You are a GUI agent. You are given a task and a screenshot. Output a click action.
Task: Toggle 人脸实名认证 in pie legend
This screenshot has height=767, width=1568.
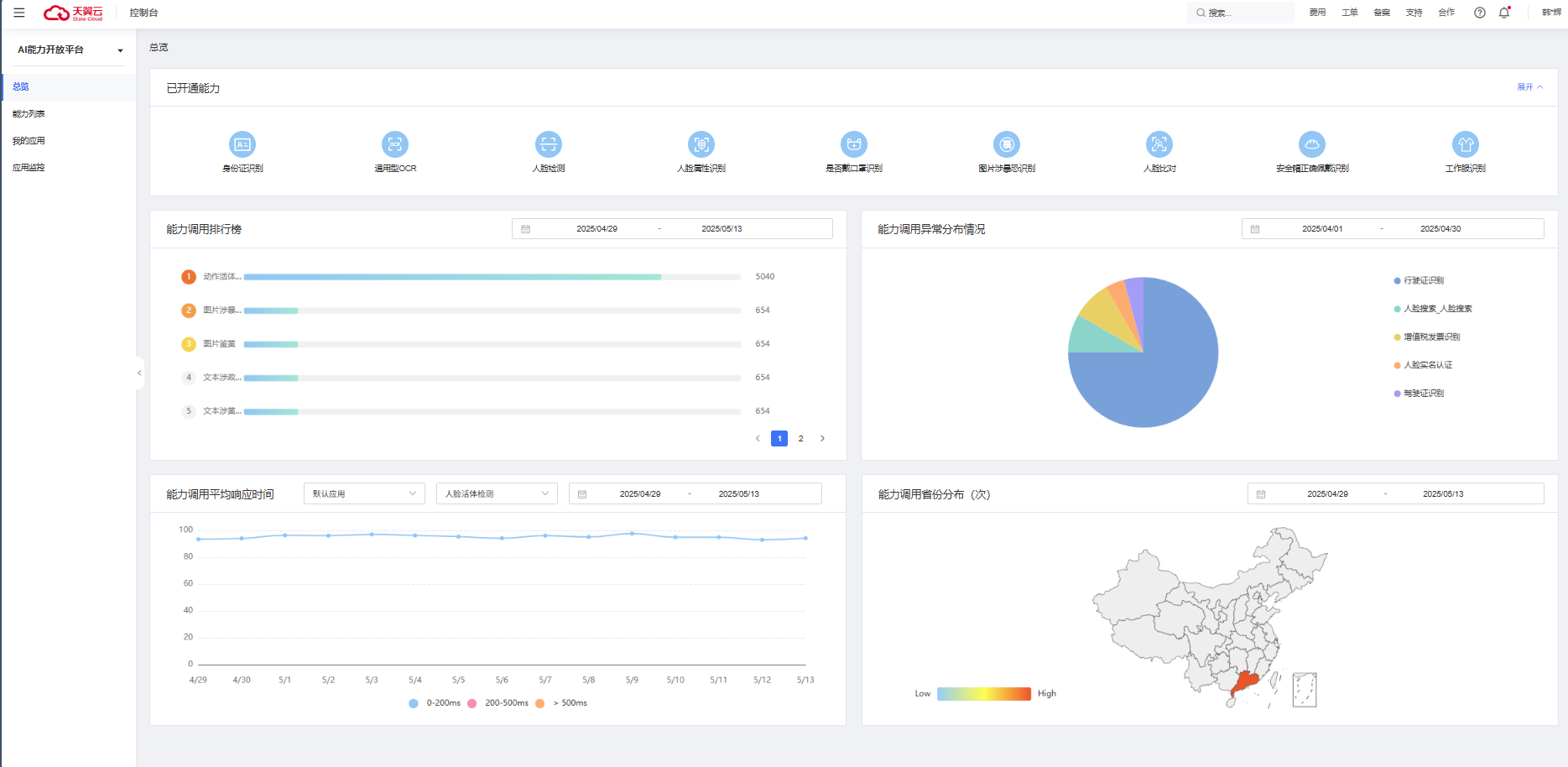click(1423, 365)
